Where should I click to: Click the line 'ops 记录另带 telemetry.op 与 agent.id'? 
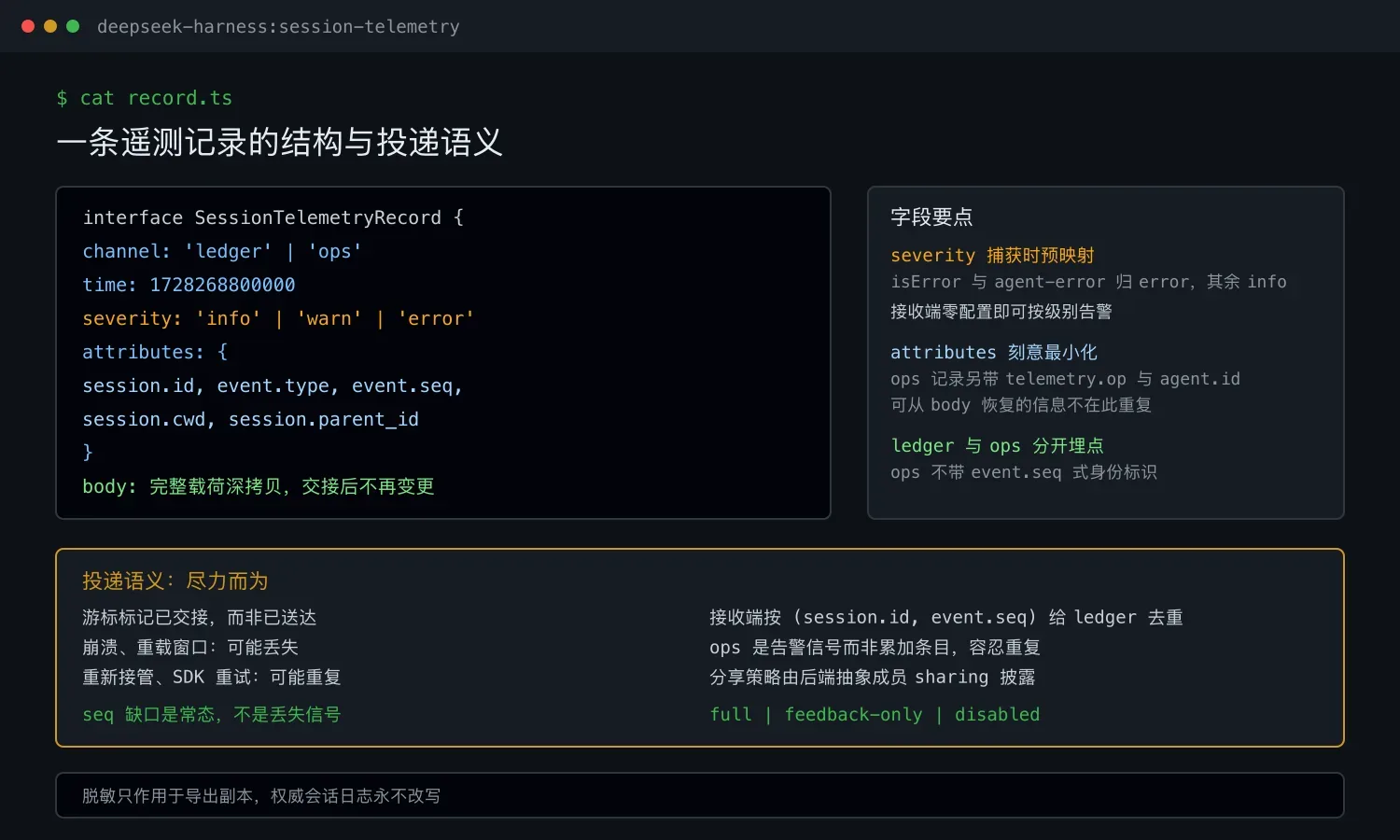coord(1065,379)
